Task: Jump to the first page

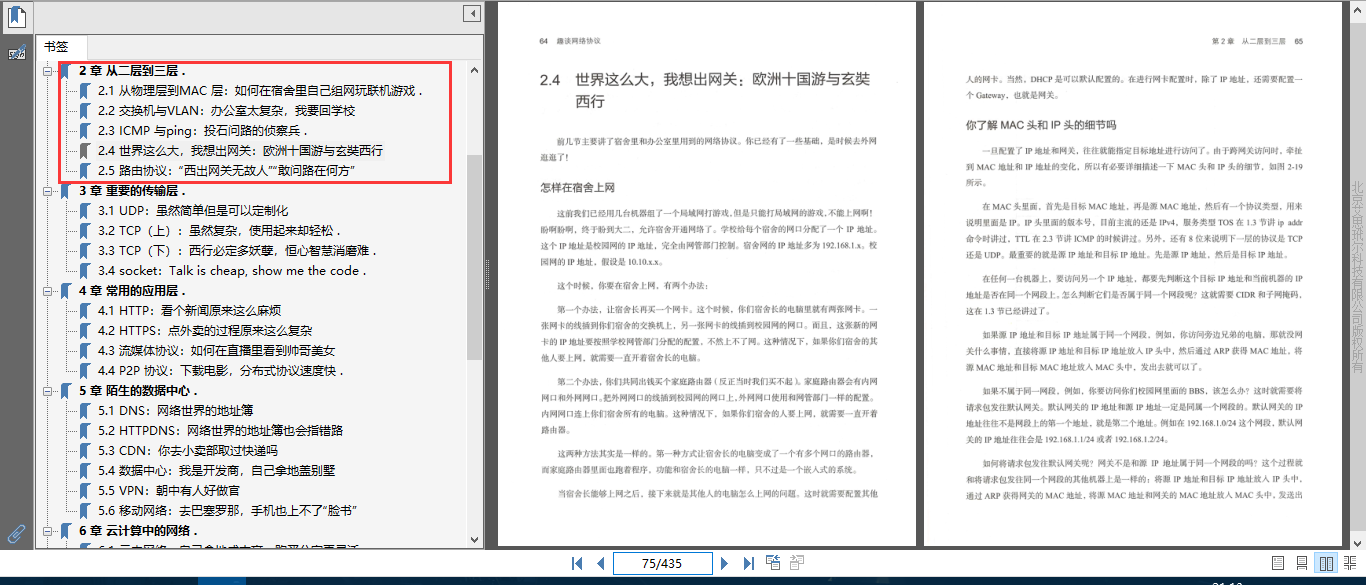Action: pos(577,563)
